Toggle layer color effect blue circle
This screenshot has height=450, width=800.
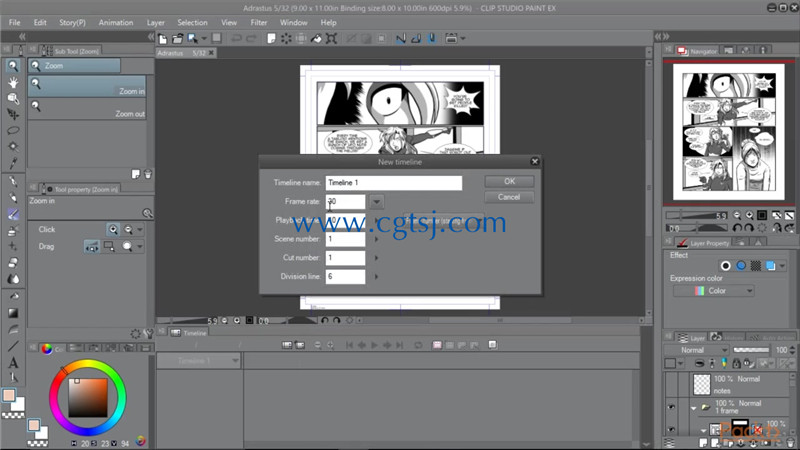tap(741, 265)
